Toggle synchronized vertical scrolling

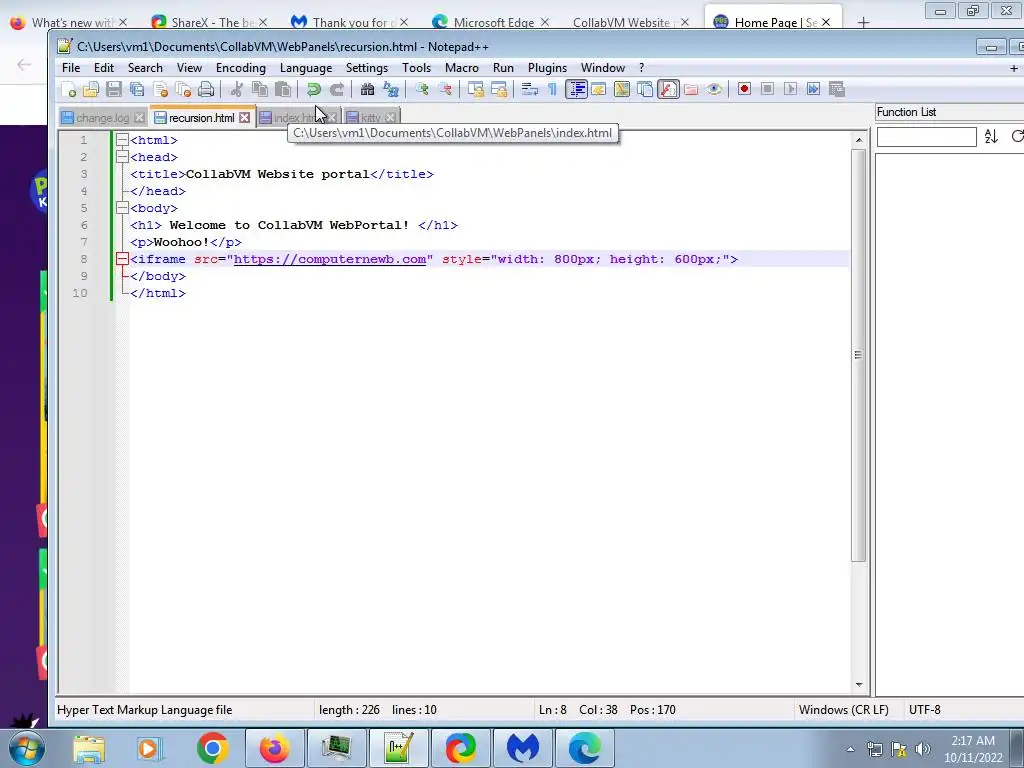475,89
